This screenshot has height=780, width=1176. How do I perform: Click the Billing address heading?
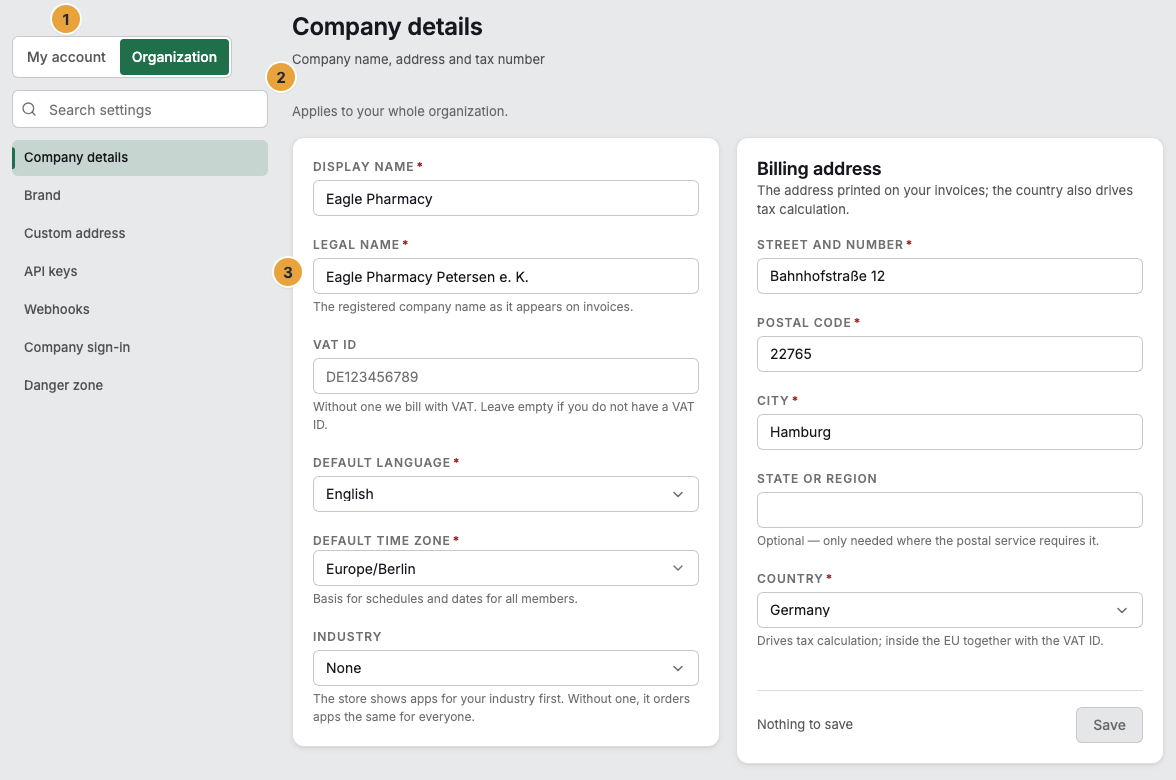[x=819, y=169]
